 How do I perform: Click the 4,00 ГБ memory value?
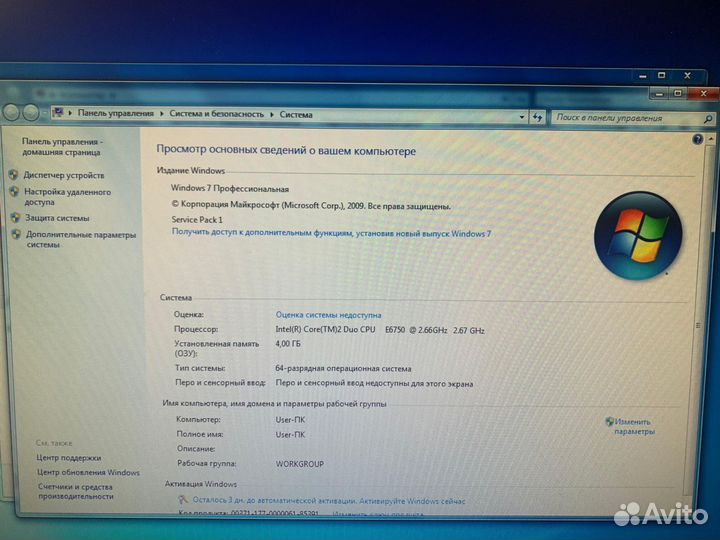288,343
